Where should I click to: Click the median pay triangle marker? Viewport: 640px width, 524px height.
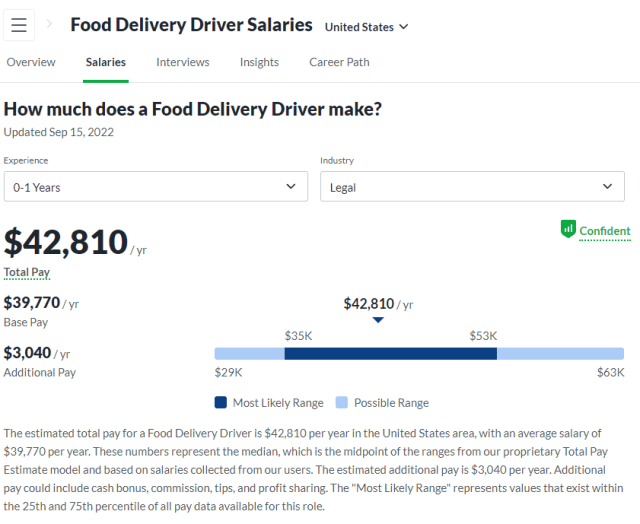(378, 320)
